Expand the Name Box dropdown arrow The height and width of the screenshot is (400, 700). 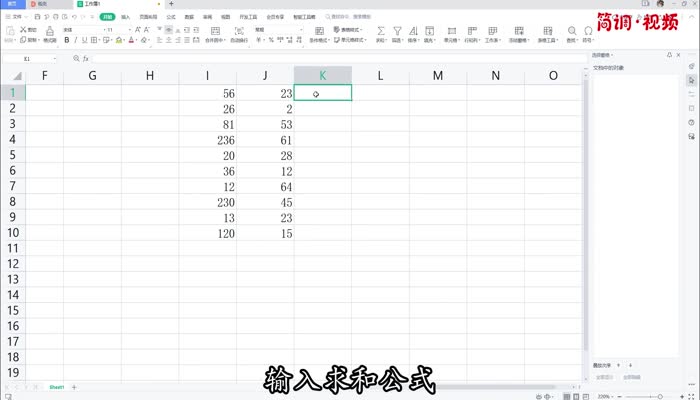(54, 59)
